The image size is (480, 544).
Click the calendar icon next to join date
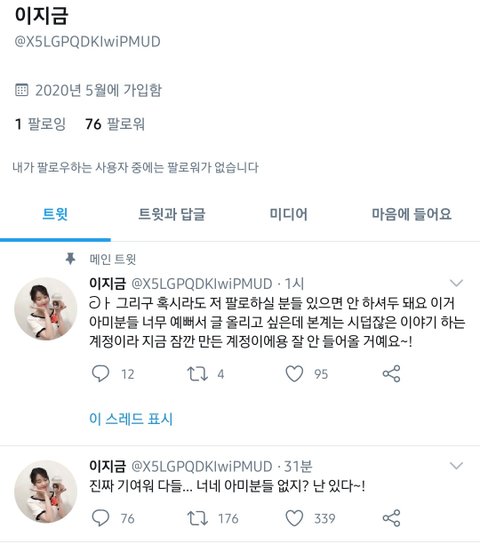[x=22, y=90]
